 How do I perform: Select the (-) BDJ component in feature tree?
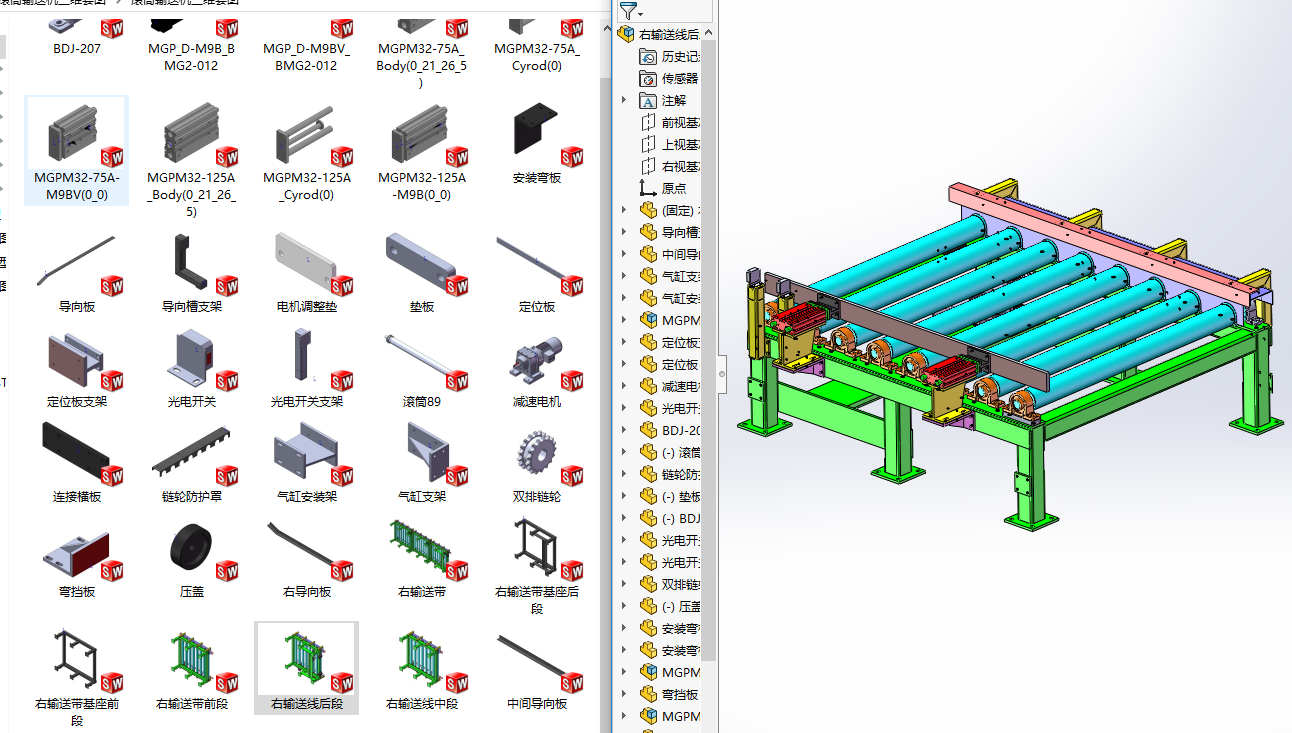(669, 518)
